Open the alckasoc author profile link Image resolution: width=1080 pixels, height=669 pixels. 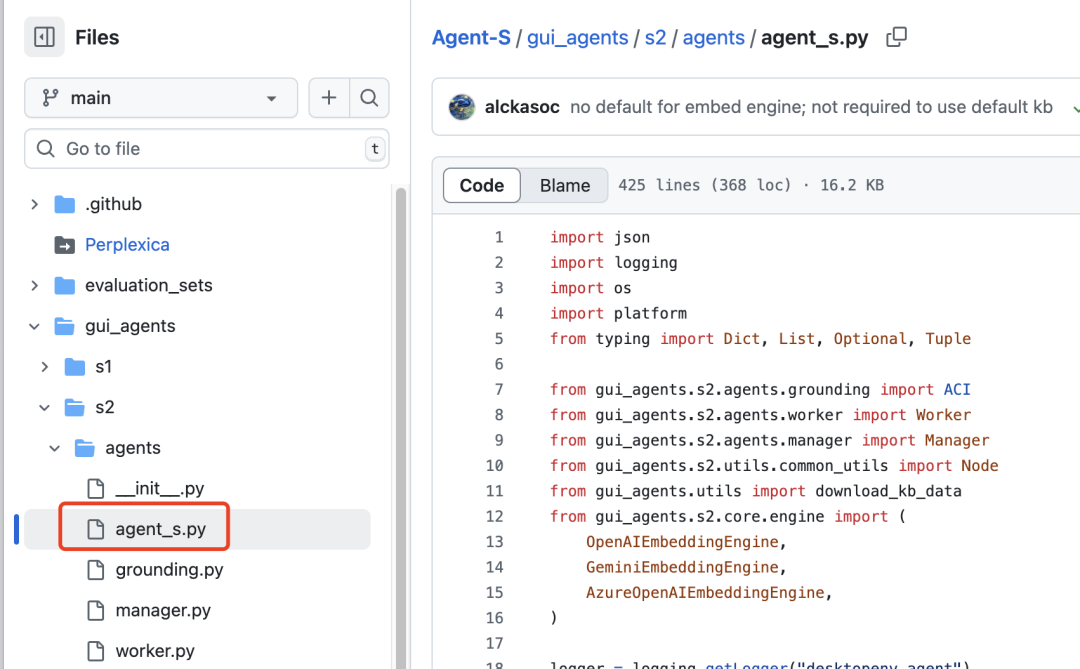[x=521, y=107]
